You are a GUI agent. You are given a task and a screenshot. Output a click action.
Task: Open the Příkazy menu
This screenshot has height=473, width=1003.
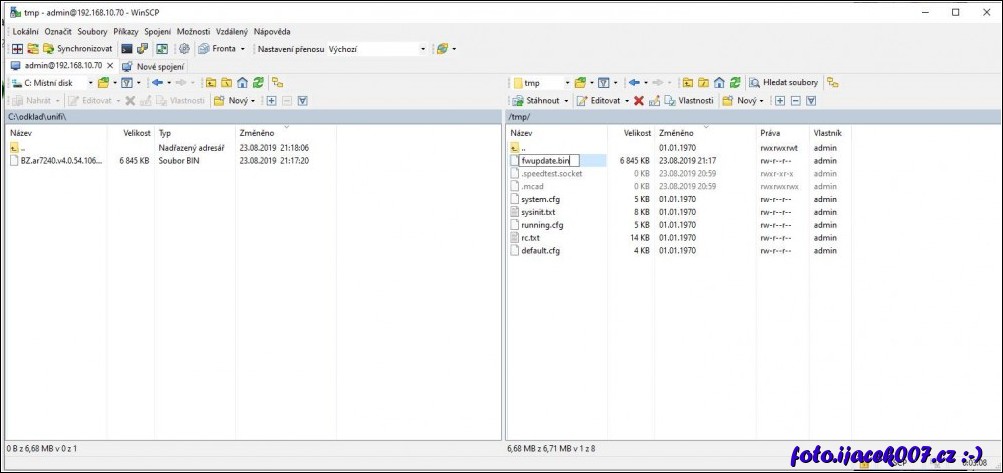coord(125,31)
